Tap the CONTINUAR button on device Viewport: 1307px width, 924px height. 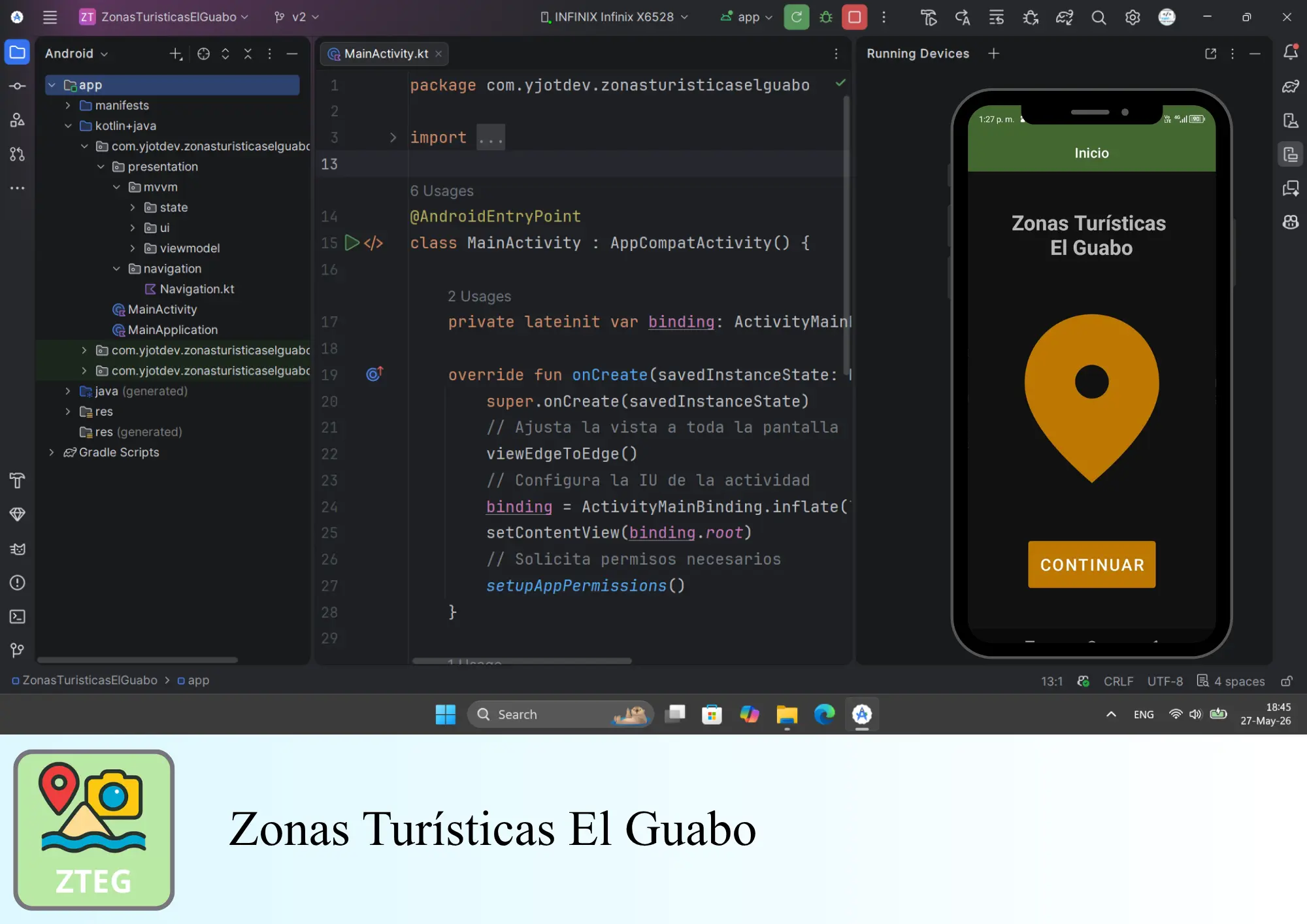tap(1091, 565)
